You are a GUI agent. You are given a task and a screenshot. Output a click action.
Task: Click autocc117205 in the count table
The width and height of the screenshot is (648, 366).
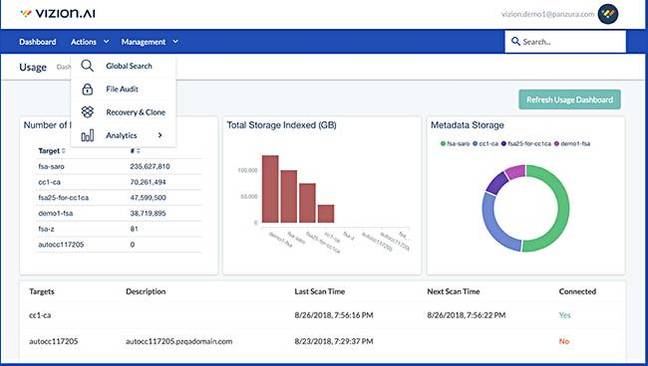pyautogui.click(x=61, y=245)
